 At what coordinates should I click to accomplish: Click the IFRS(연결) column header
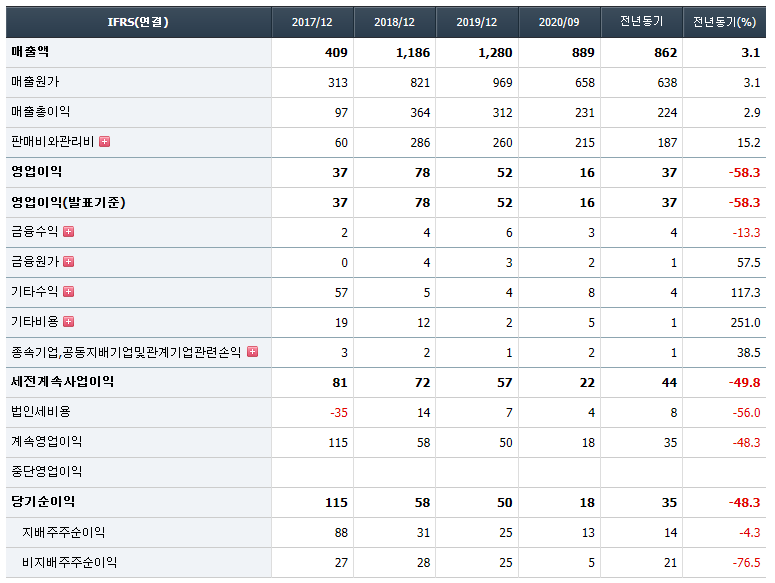point(138,22)
